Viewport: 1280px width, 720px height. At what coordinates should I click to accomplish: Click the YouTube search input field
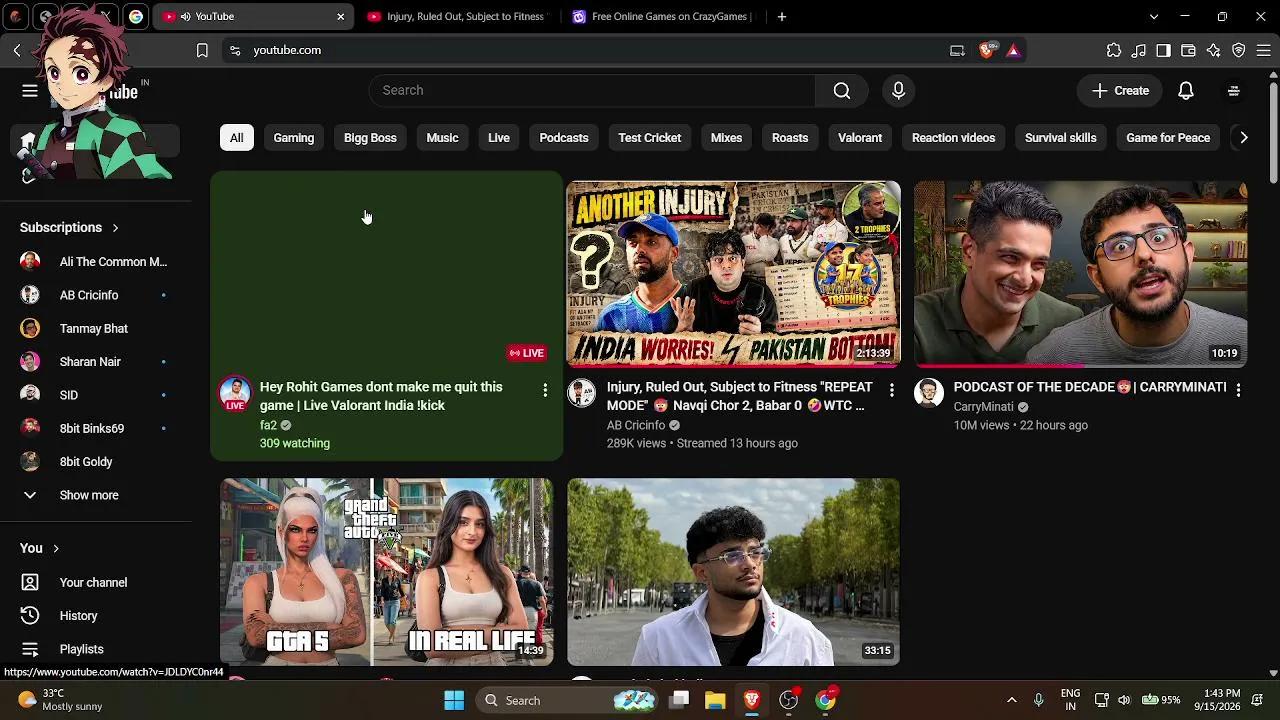(x=592, y=90)
